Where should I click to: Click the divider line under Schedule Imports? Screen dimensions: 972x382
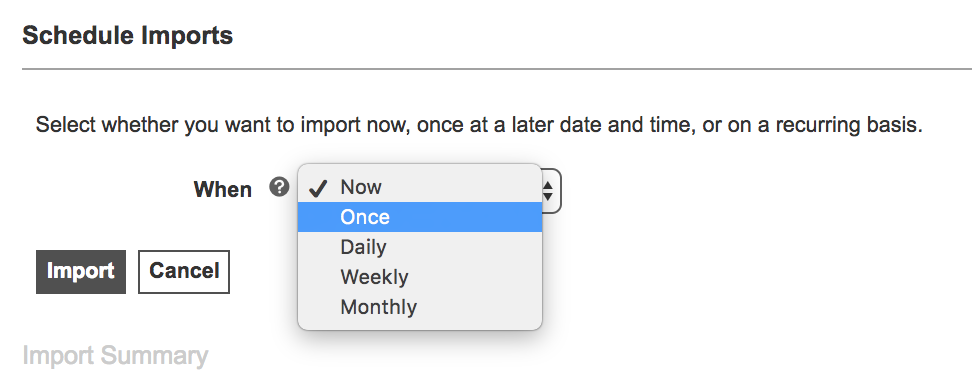click(497, 69)
